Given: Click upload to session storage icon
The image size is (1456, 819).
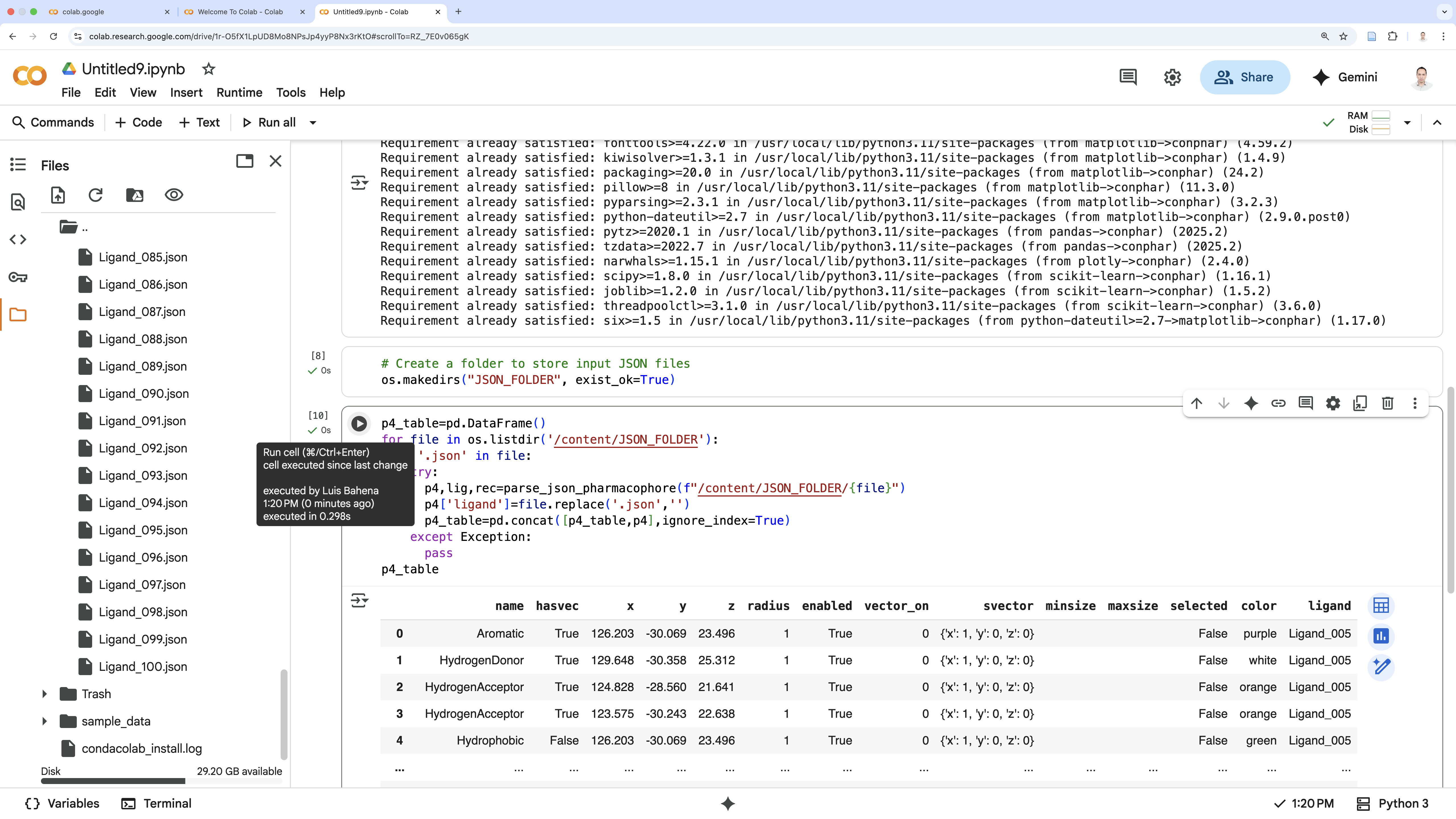Looking at the screenshot, I should click(x=58, y=195).
